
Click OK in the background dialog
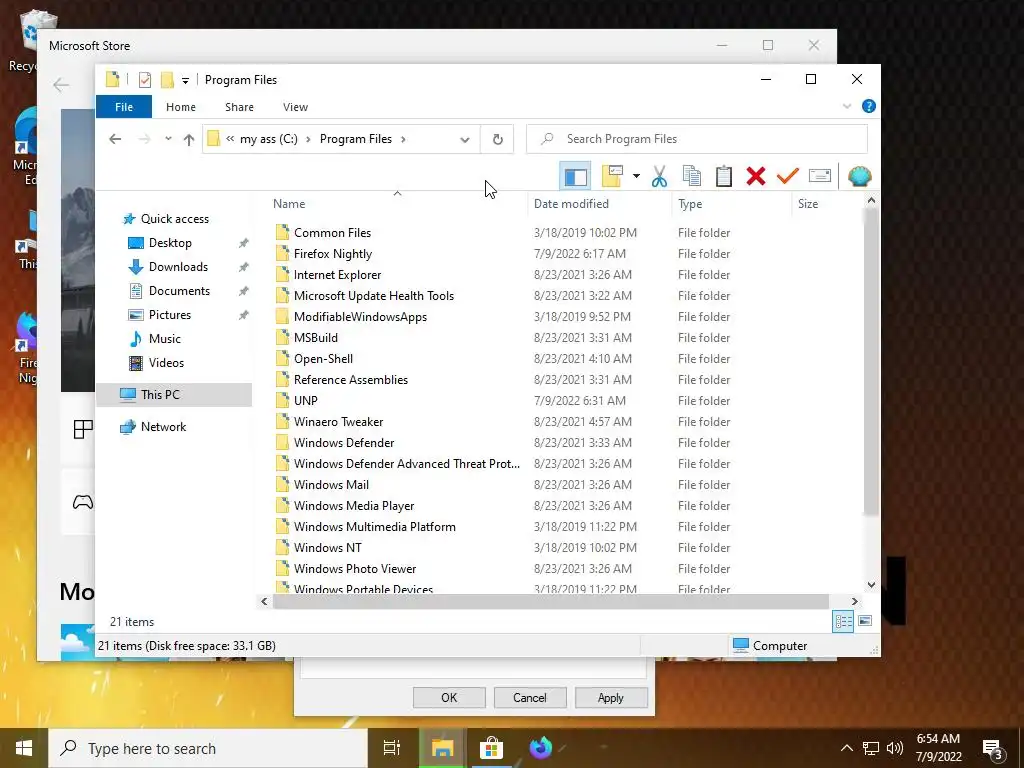coord(449,698)
